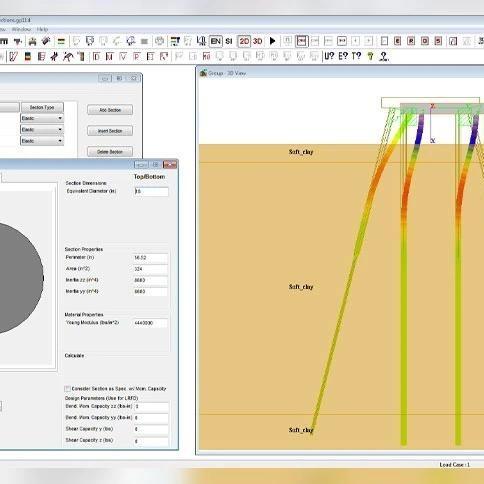This screenshot has width=484, height=484.
Task: Click the fit-width arrows icon in top toolbar
Action: tap(342, 41)
